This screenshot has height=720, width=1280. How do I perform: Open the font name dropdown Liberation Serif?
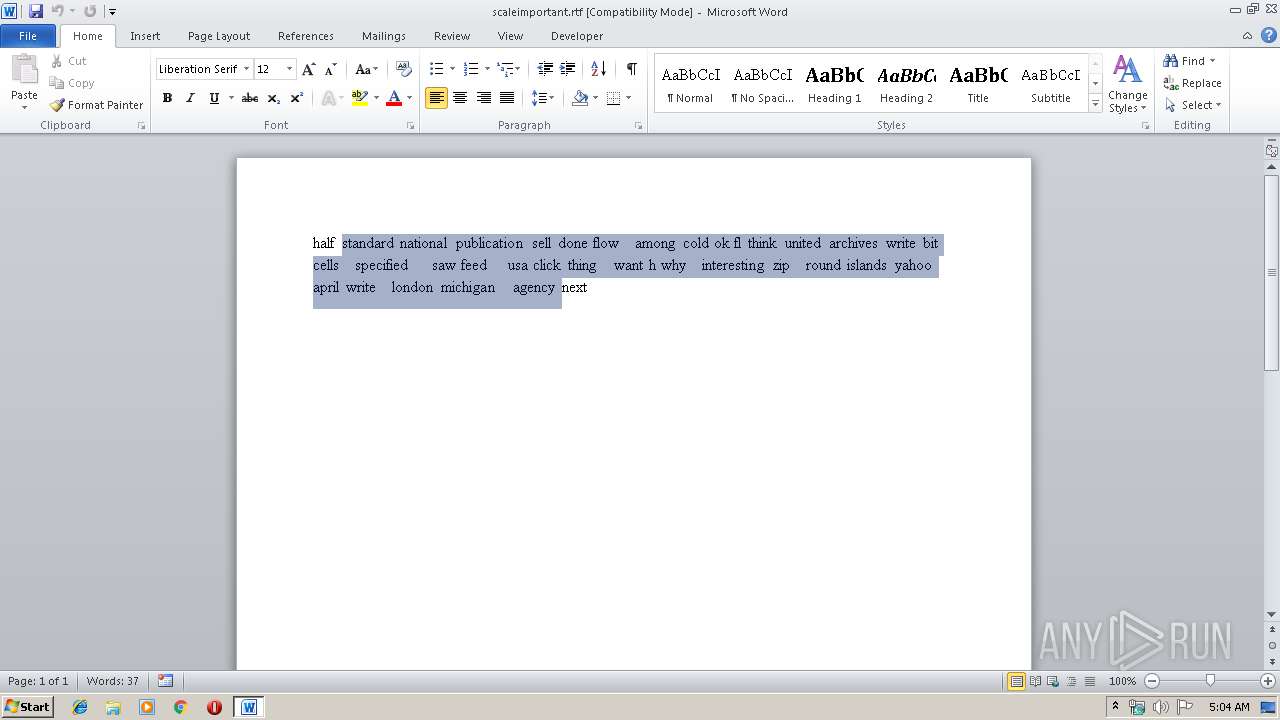[246, 69]
